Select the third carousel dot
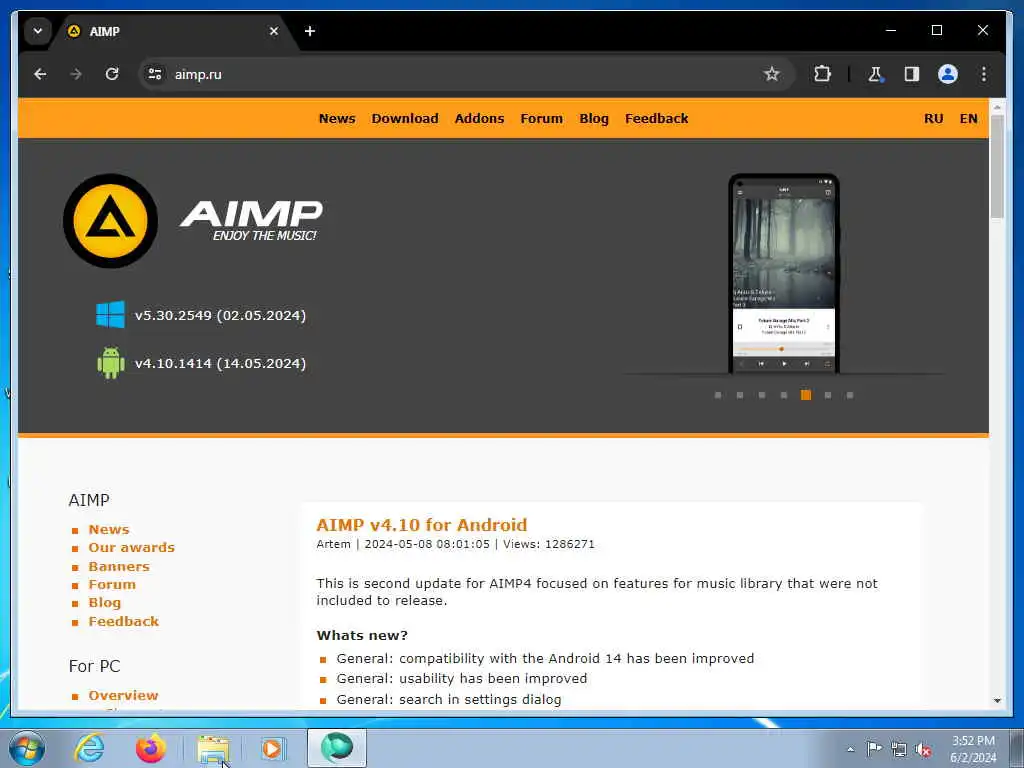Image resolution: width=1024 pixels, height=768 pixels. (761, 395)
